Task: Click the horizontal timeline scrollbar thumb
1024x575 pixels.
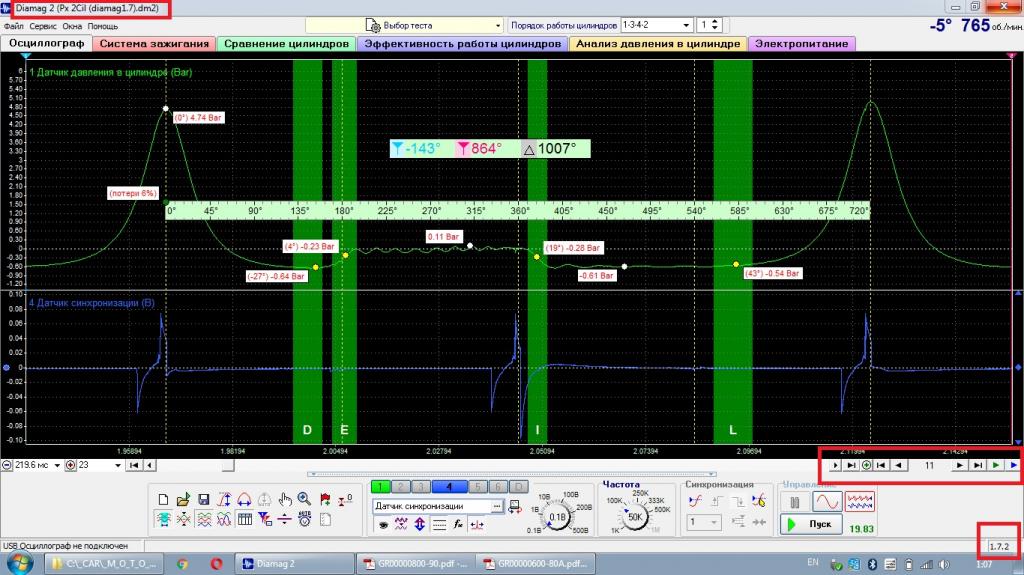Action: 228,465
